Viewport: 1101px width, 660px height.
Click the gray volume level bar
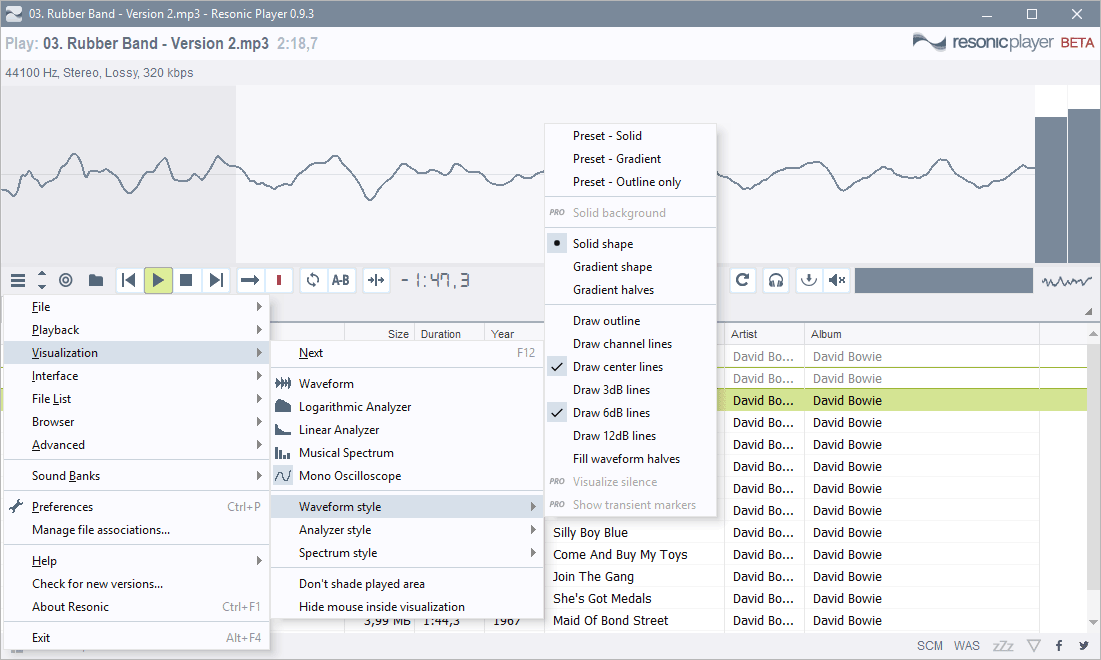coord(943,280)
